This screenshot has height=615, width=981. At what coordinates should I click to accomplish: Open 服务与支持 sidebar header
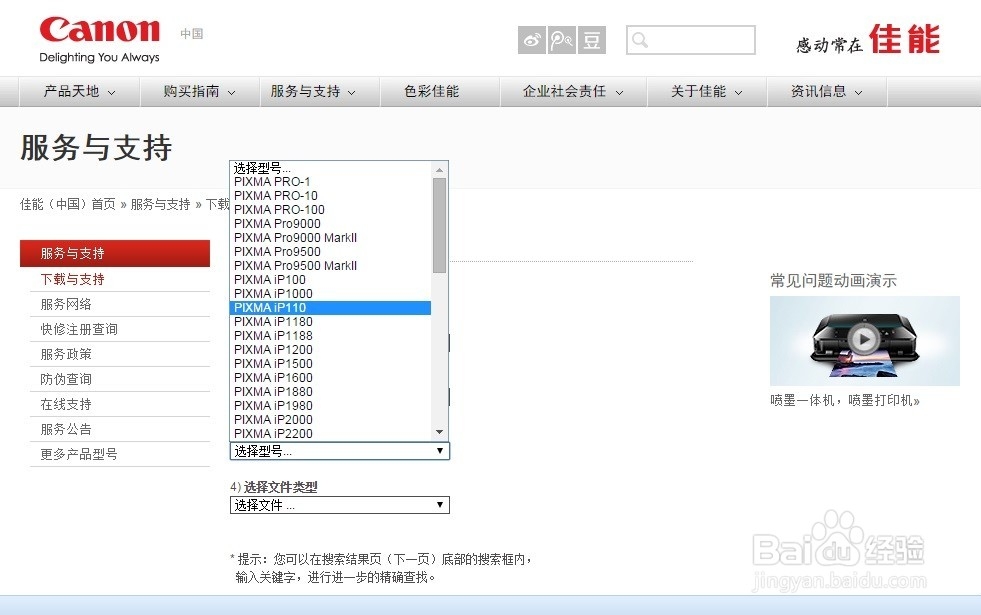click(x=115, y=253)
